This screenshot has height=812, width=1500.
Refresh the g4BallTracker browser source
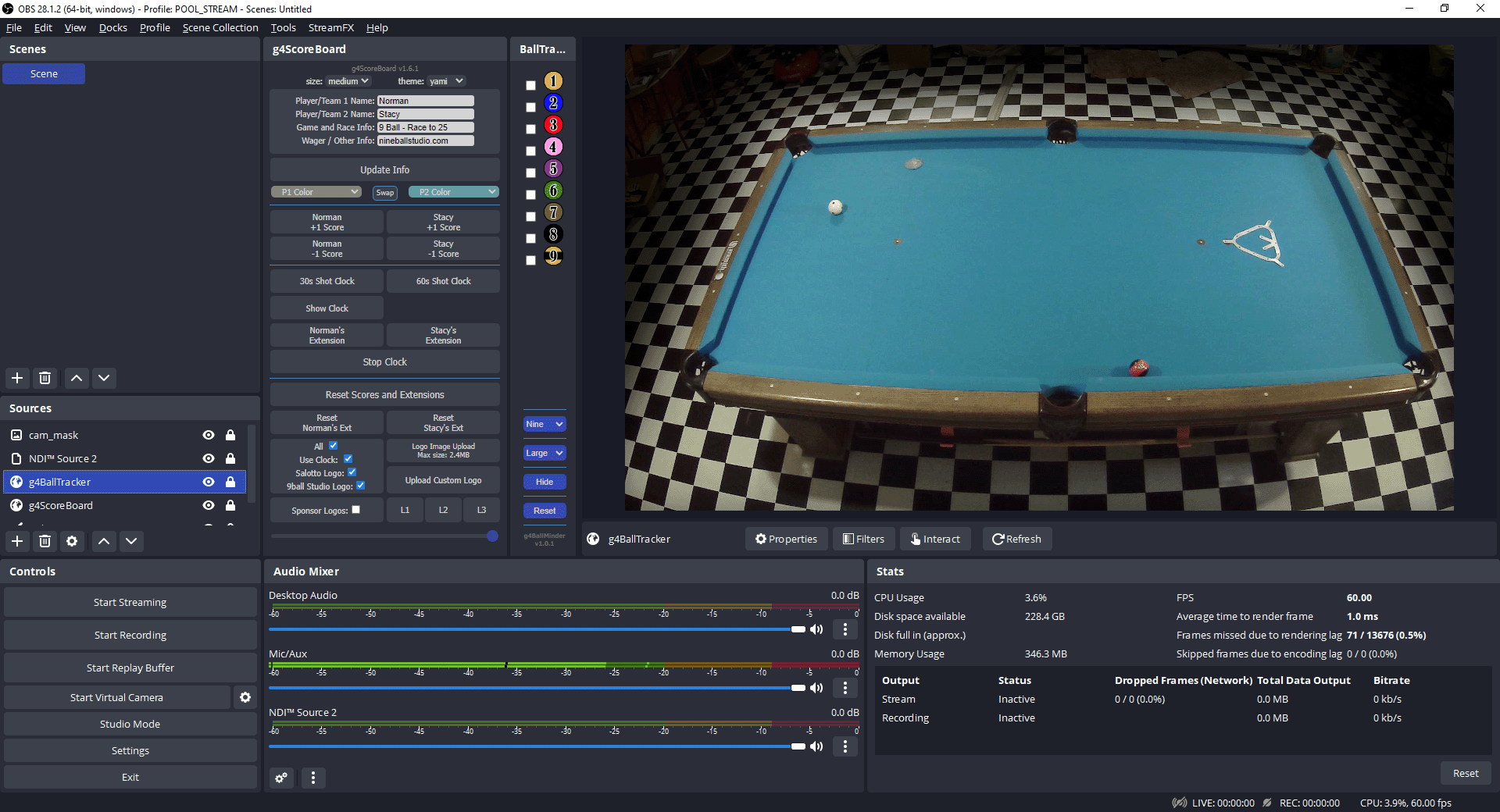coord(1016,539)
